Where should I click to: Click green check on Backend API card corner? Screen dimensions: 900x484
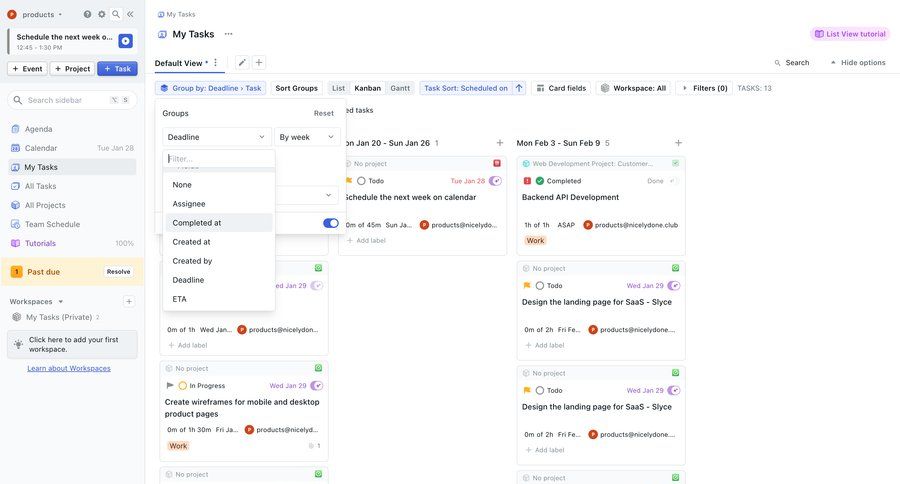point(676,164)
